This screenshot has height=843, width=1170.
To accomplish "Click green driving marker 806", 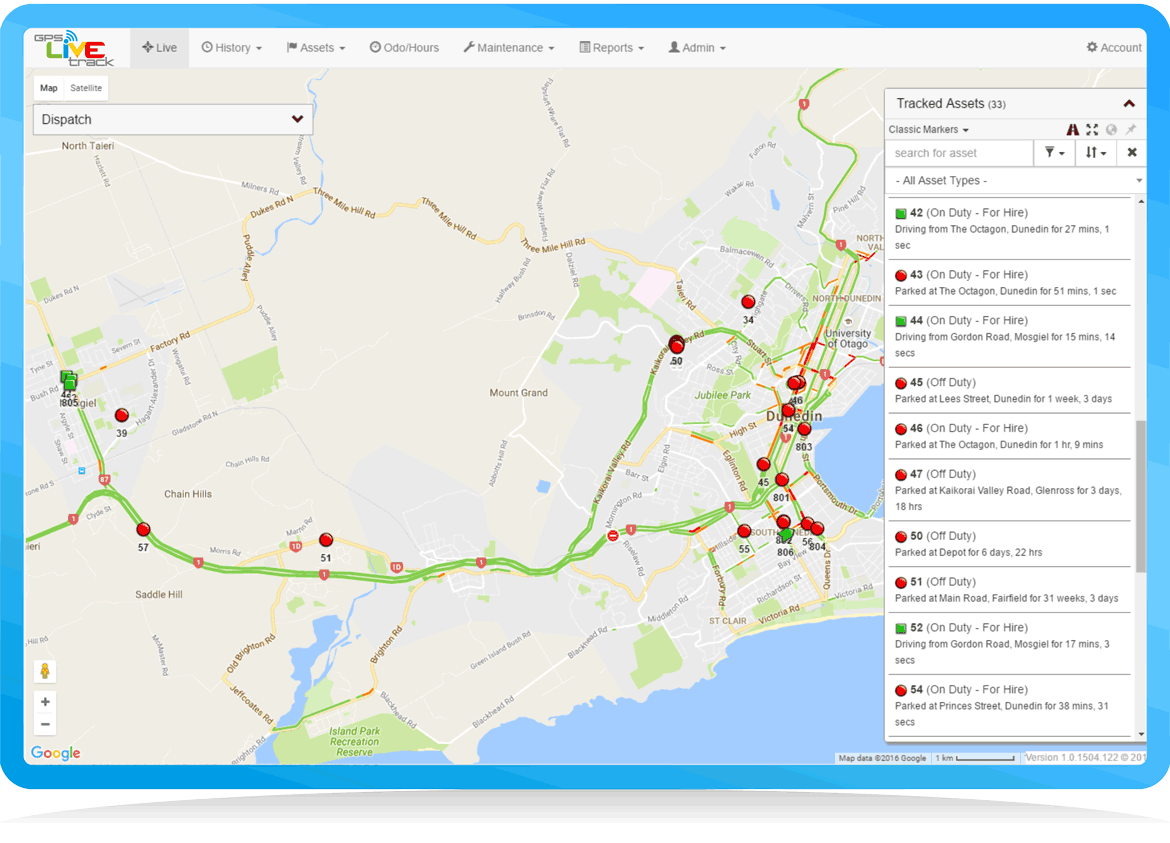I will [x=786, y=535].
